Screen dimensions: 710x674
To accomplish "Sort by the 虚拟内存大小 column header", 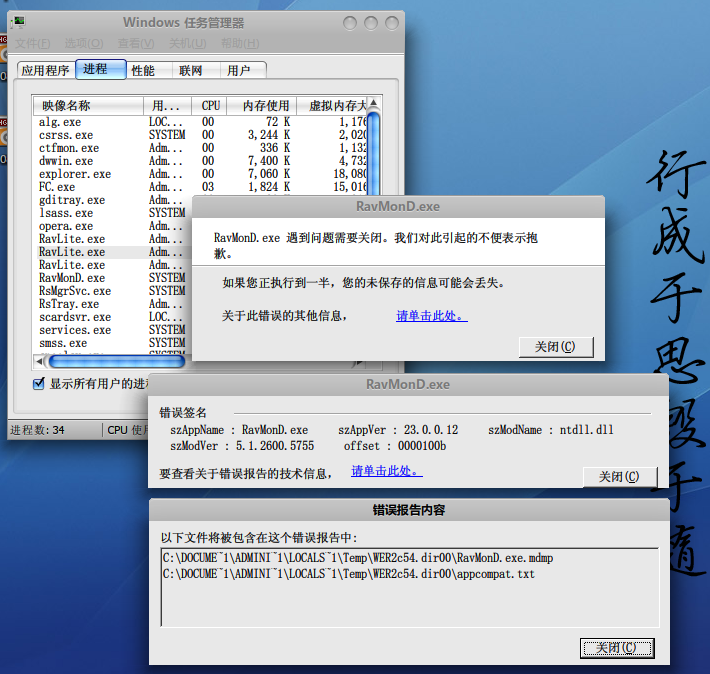I will [332, 106].
